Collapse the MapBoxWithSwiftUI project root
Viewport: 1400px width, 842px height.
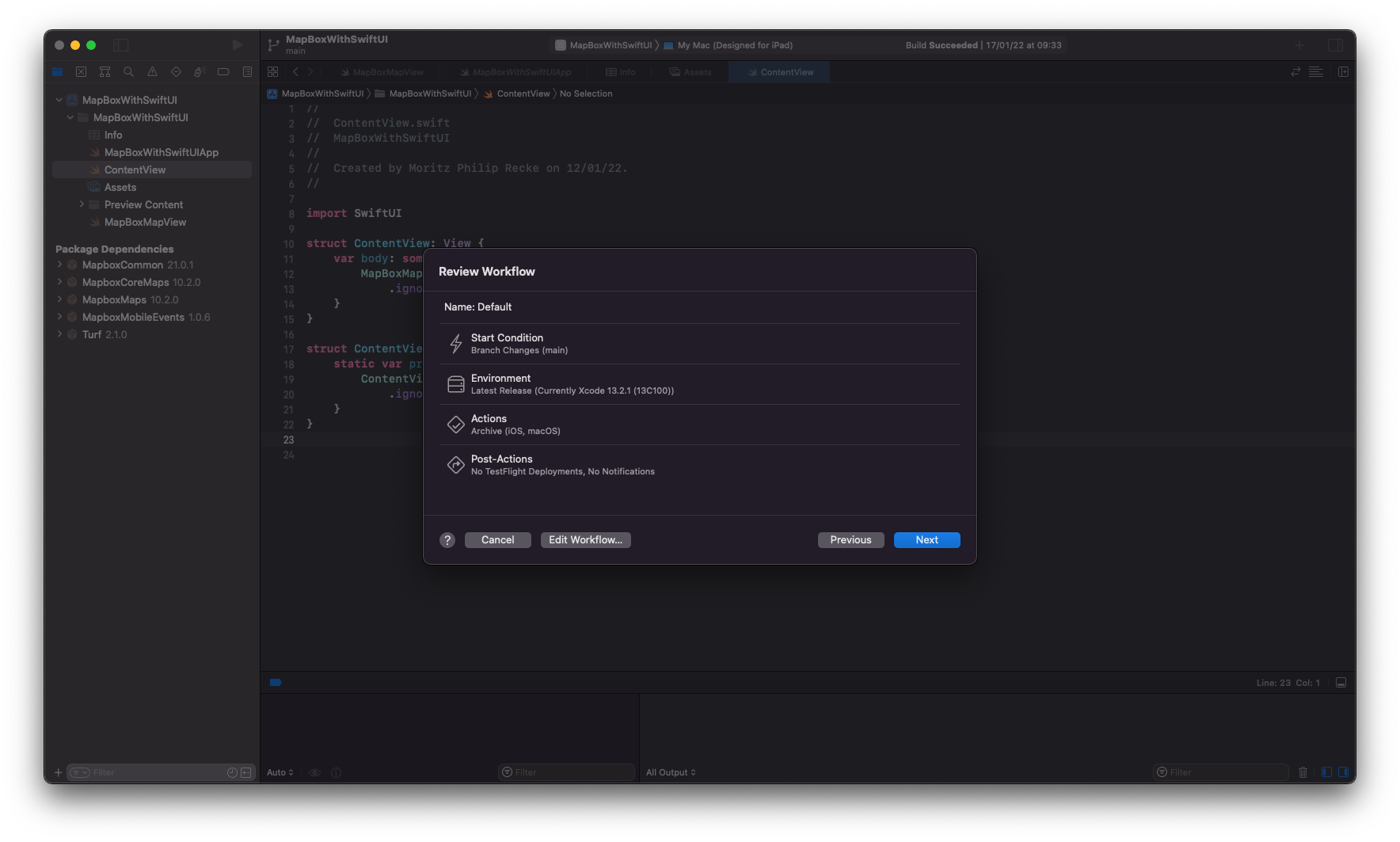pos(59,100)
